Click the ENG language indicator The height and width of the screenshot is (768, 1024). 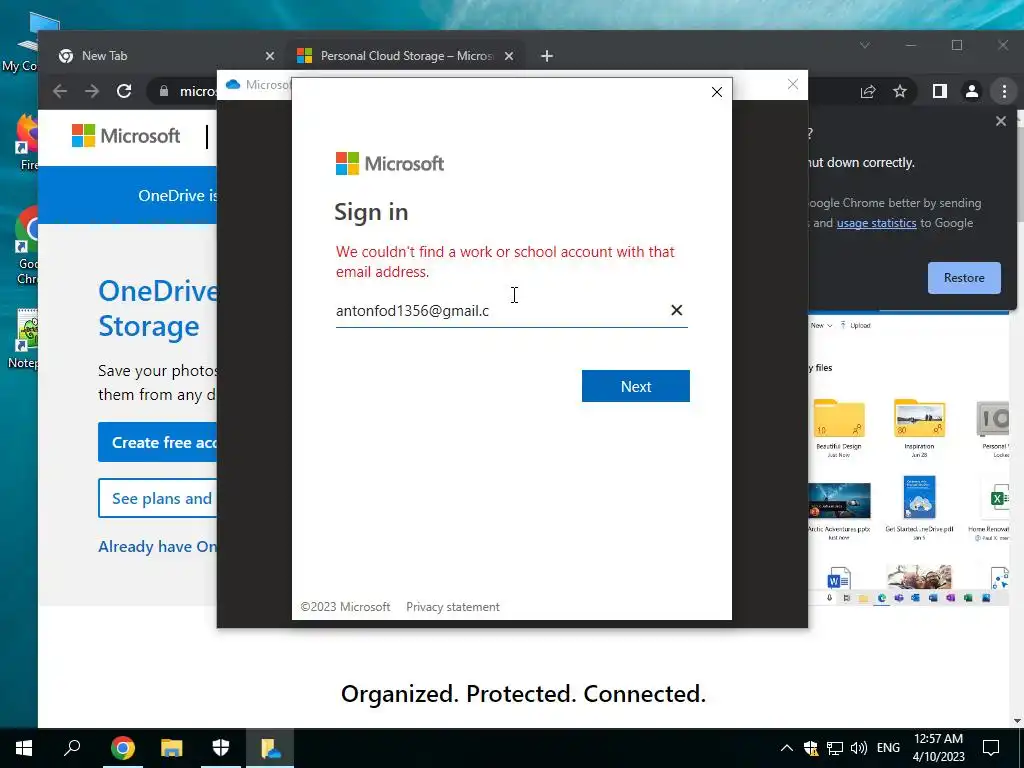888,748
